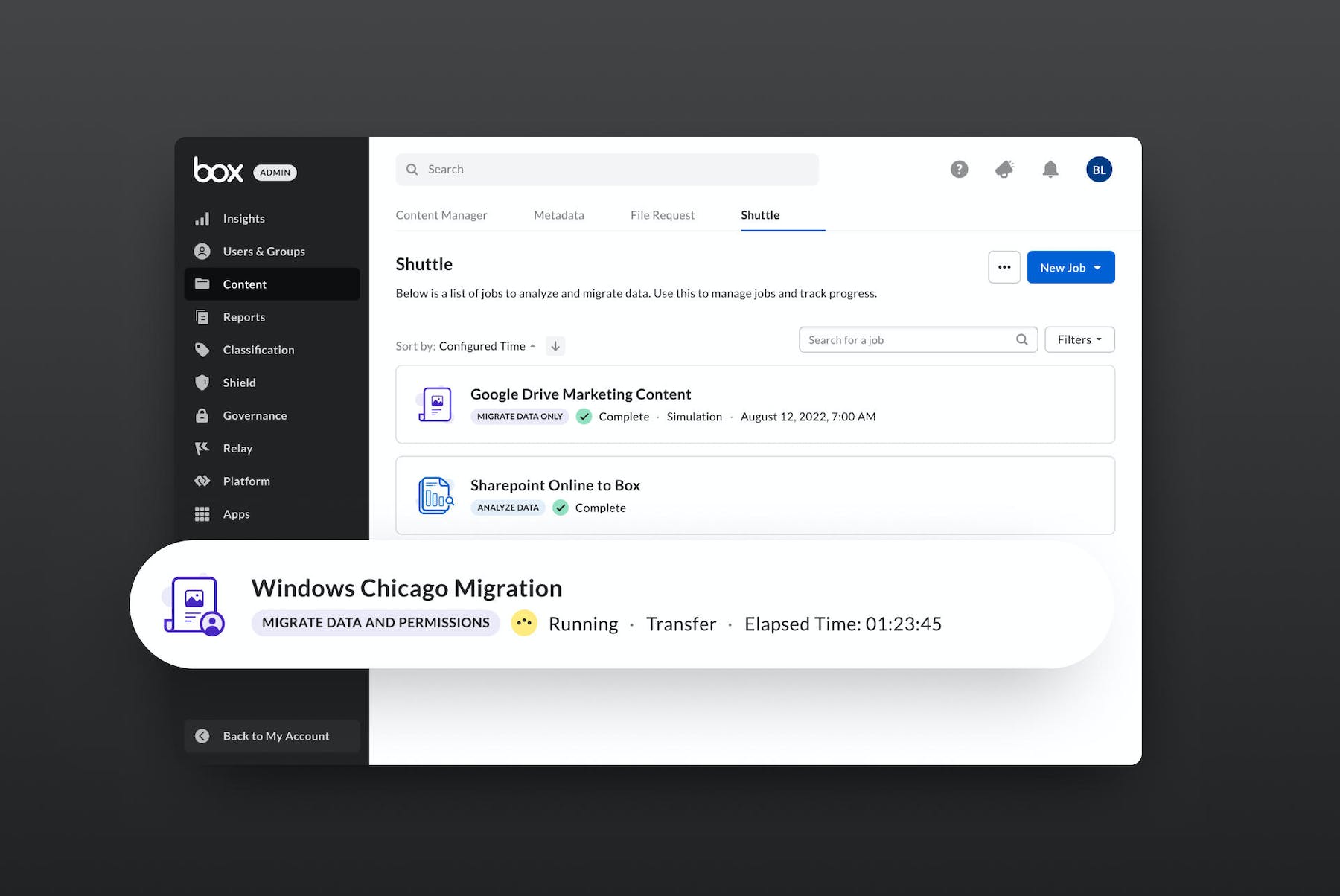Open the Google Drive Marketing Content job
The width and height of the screenshot is (1340, 896).
point(580,394)
